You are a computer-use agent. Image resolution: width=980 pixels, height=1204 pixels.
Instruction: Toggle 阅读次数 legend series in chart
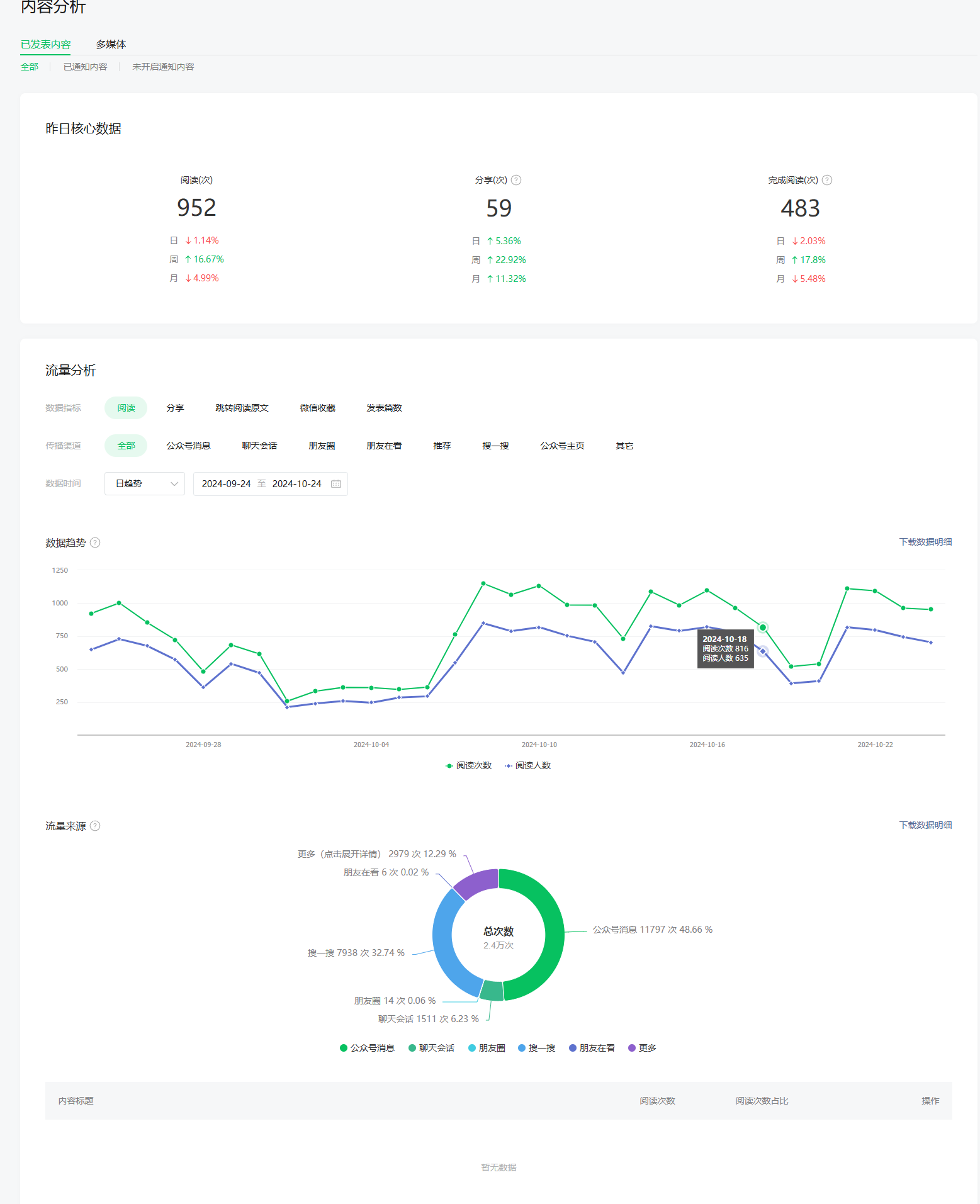click(x=468, y=765)
